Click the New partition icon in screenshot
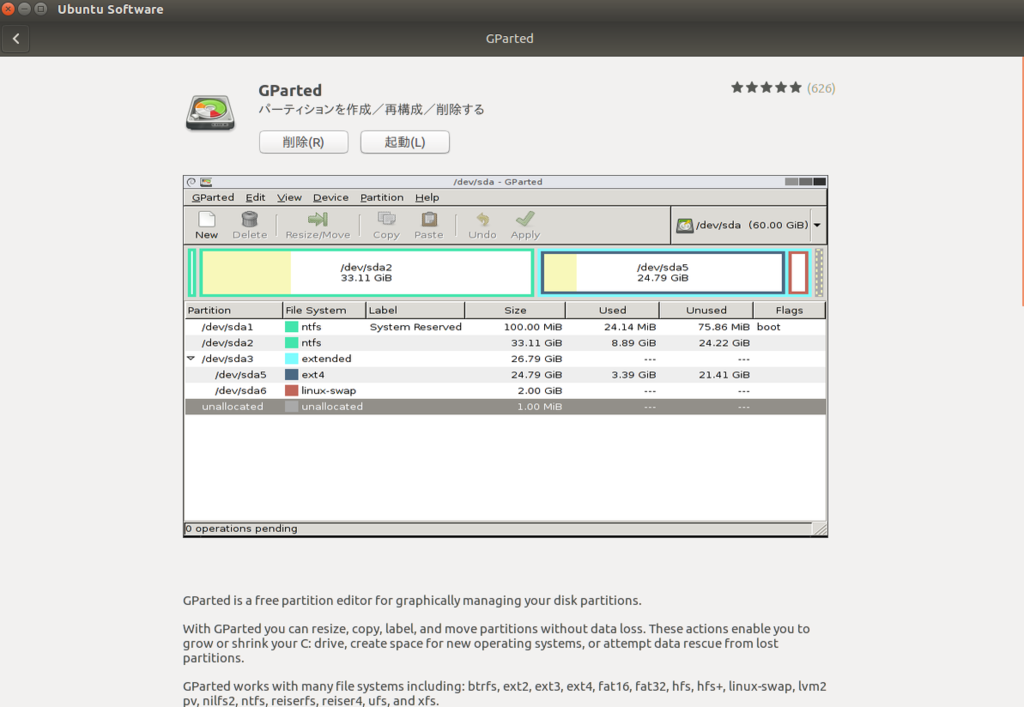Screen dimensions: 1024x707 tap(206, 219)
